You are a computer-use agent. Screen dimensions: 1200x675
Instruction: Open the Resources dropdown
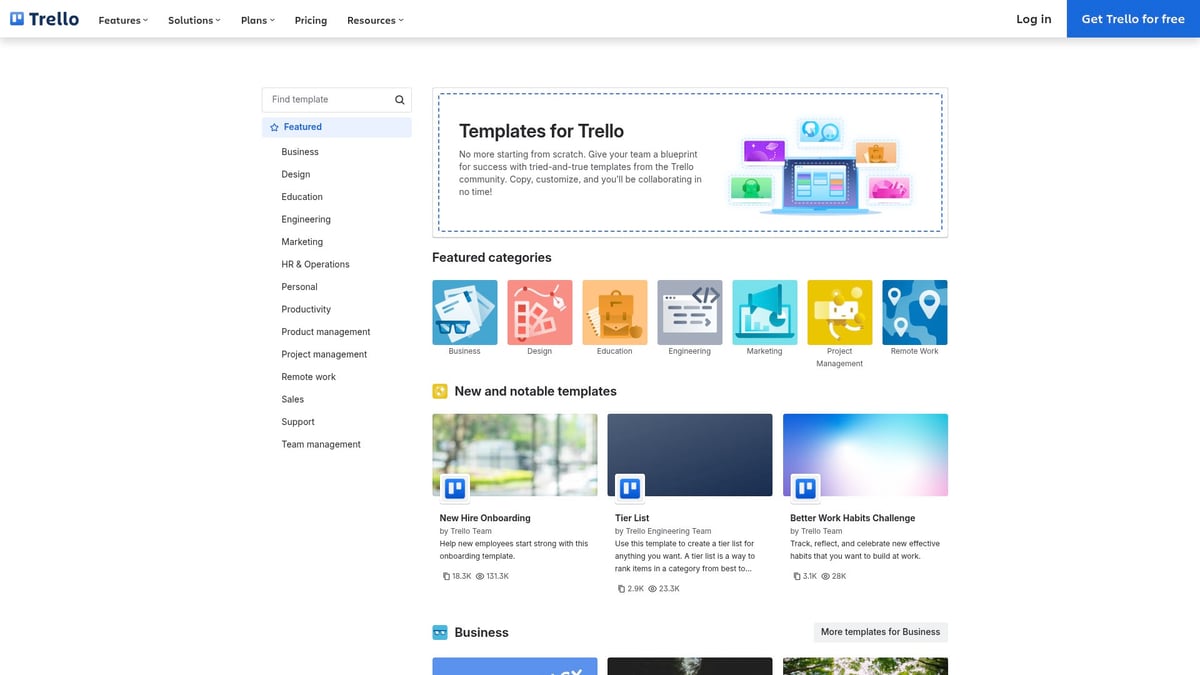374,19
